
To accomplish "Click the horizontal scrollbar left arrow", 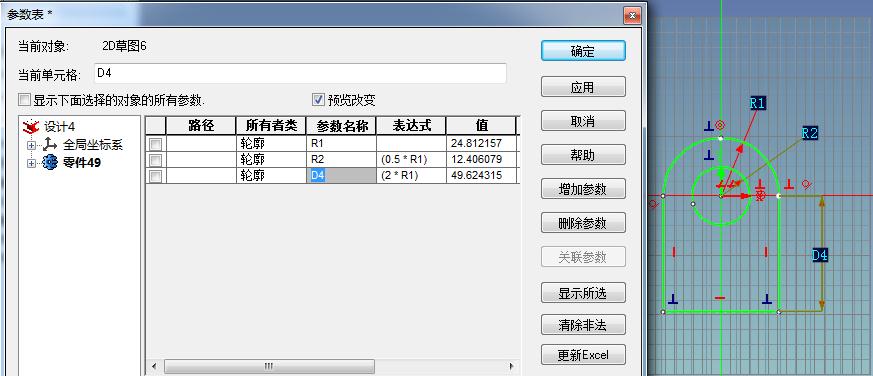I will click(x=154, y=367).
